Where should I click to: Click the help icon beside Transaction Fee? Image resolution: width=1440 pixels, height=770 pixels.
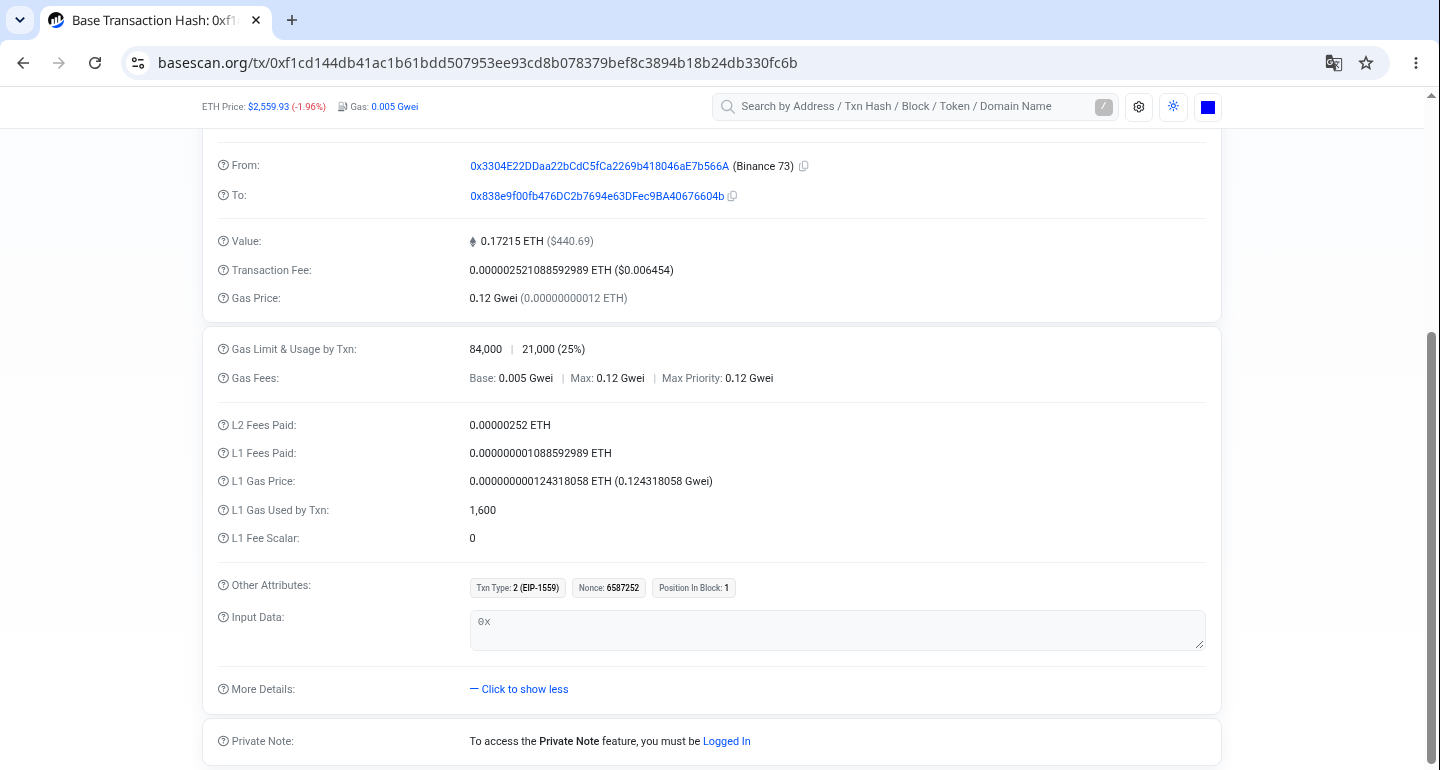(x=223, y=270)
